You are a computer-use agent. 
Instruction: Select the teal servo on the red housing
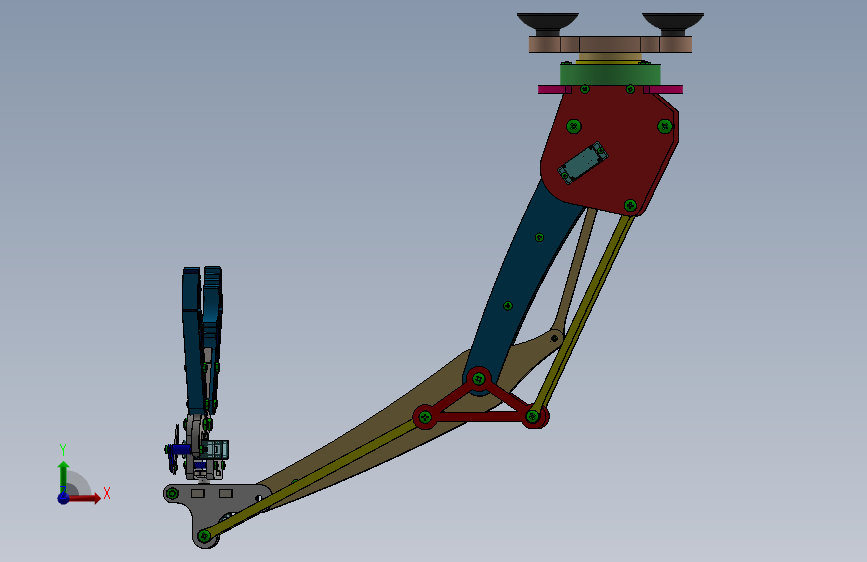583,163
